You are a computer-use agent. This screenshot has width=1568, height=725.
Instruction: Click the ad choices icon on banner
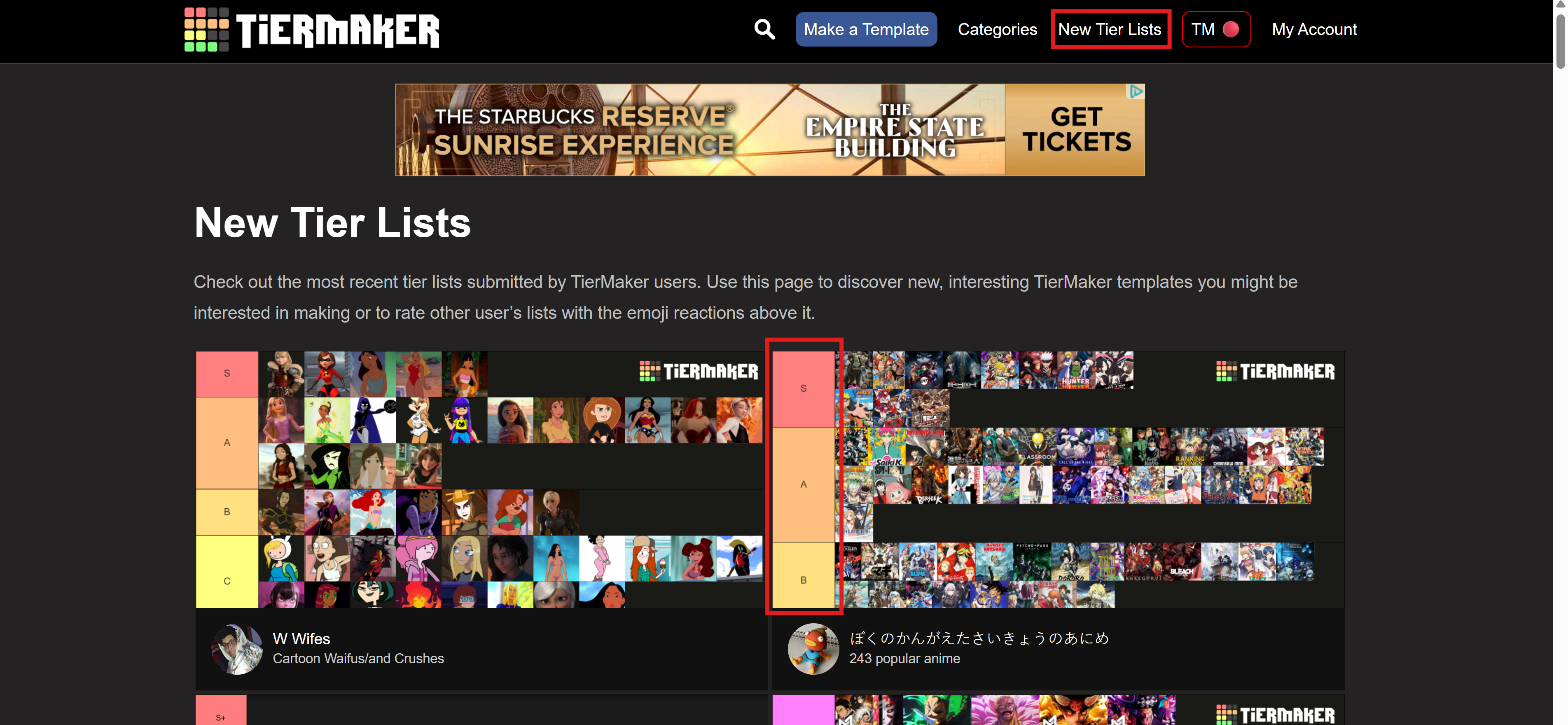coord(1136,92)
